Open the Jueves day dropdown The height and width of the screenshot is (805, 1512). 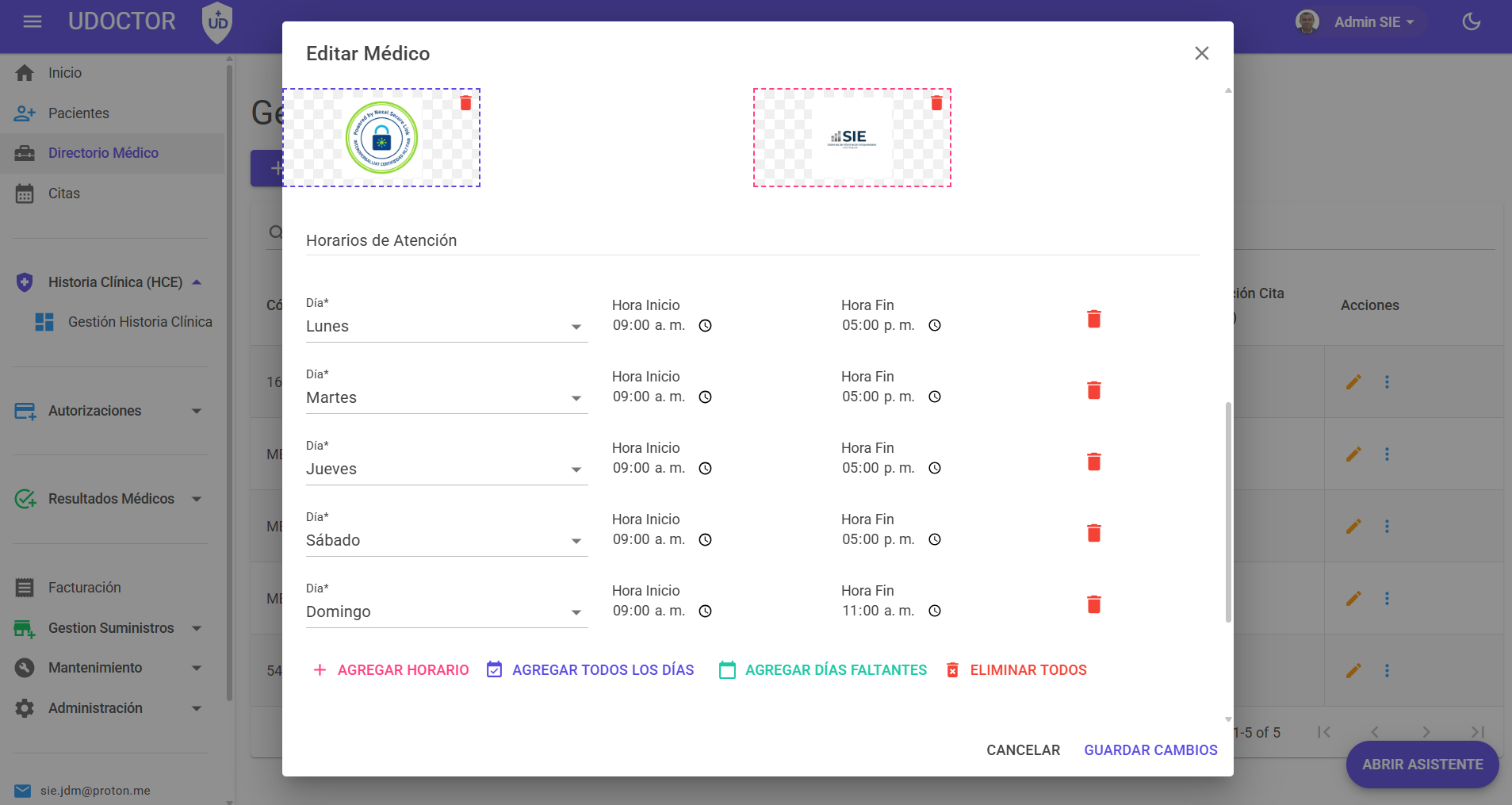(446, 470)
